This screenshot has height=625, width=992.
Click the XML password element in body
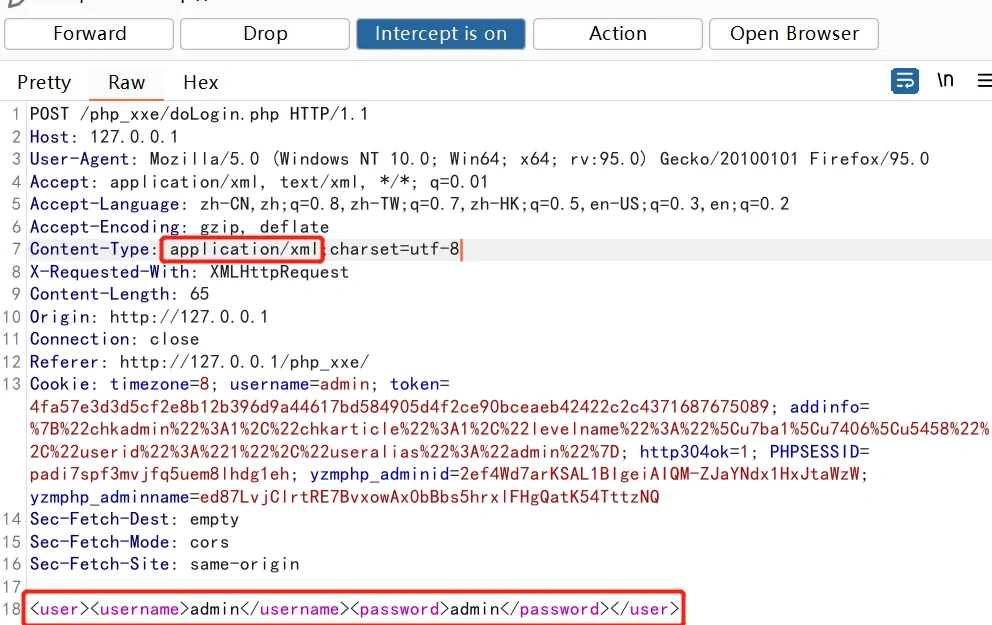coord(480,609)
